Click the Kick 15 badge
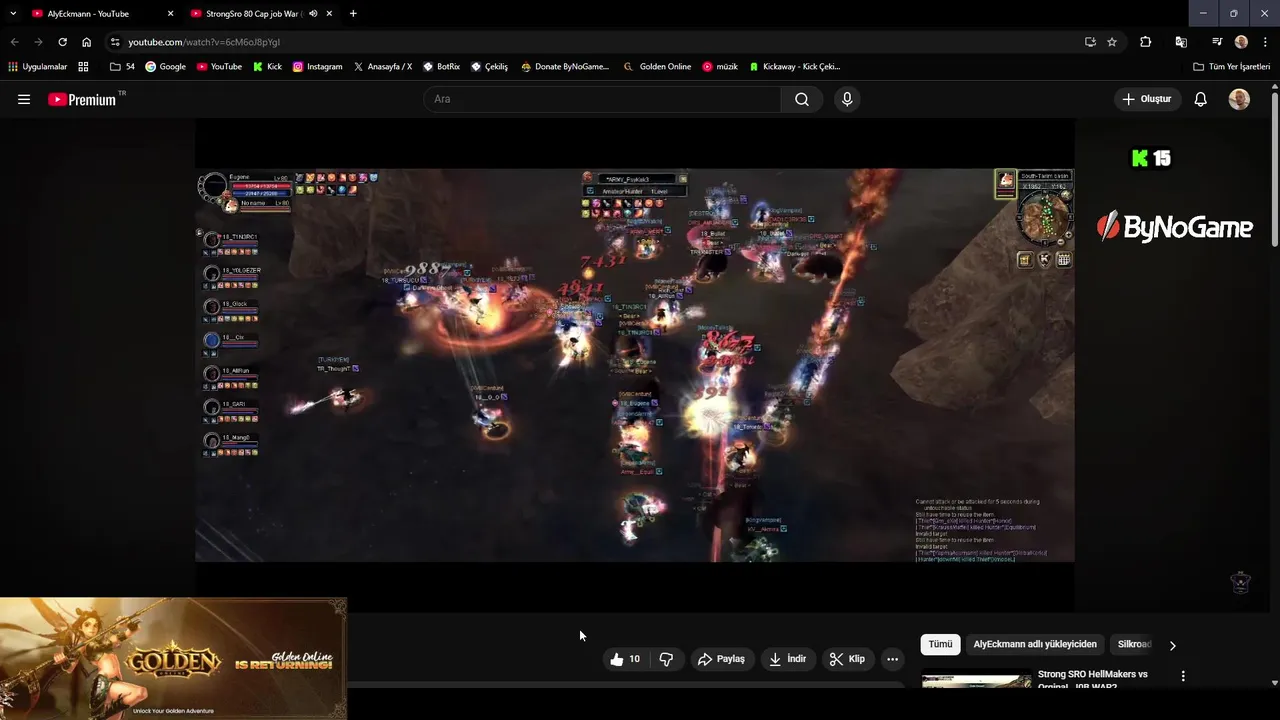 [x=1151, y=158]
